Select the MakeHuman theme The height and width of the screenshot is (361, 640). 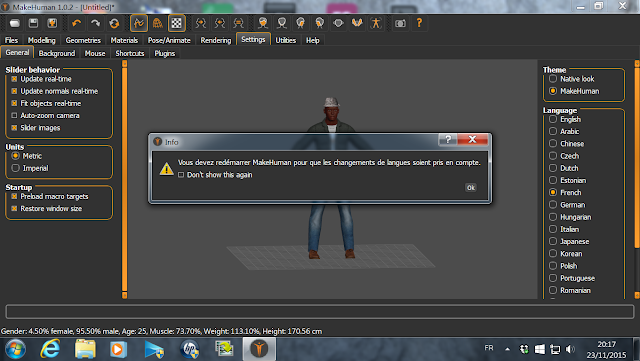coord(553,91)
